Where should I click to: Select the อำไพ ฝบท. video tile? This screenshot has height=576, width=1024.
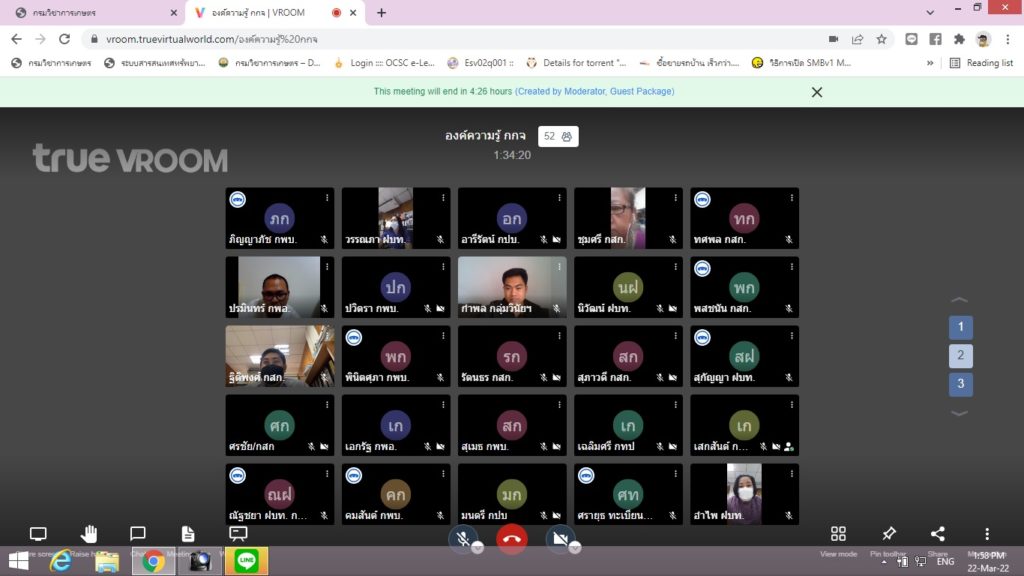point(744,494)
